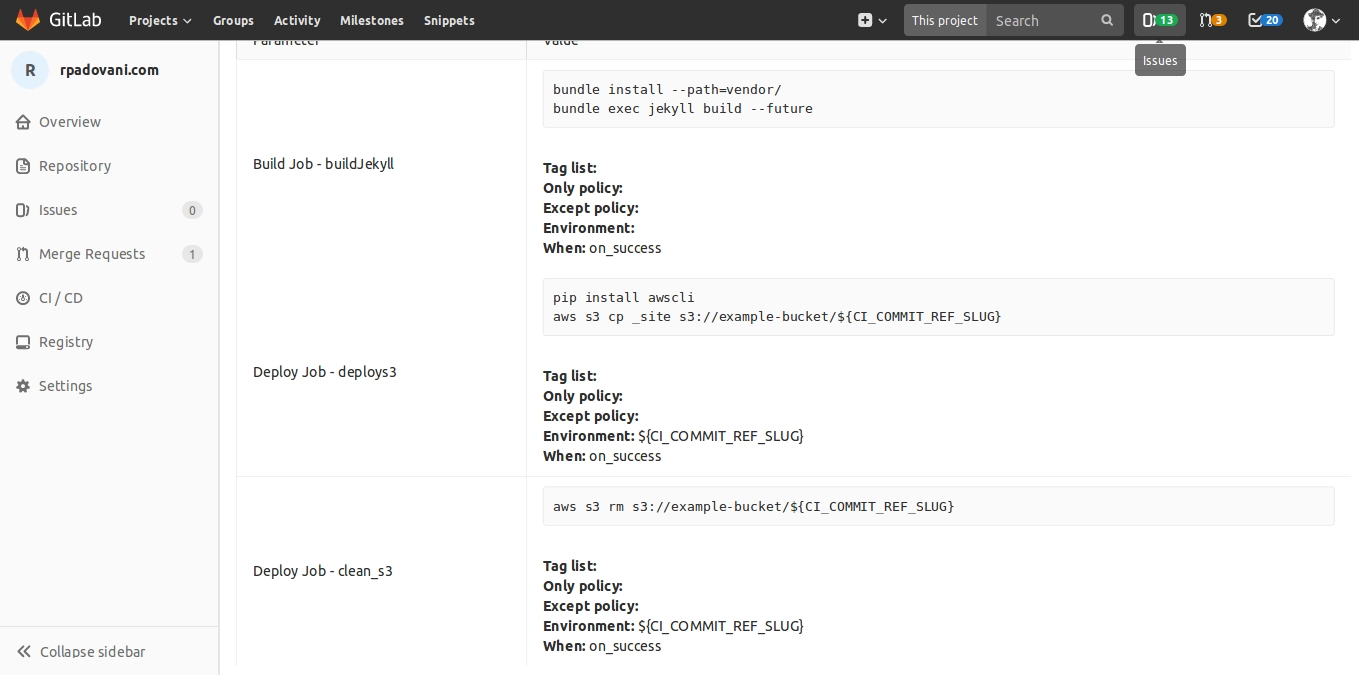Click the Issues icon in sidebar
The image size is (1359, 675).
pyautogui.click(x=23, y=210)
